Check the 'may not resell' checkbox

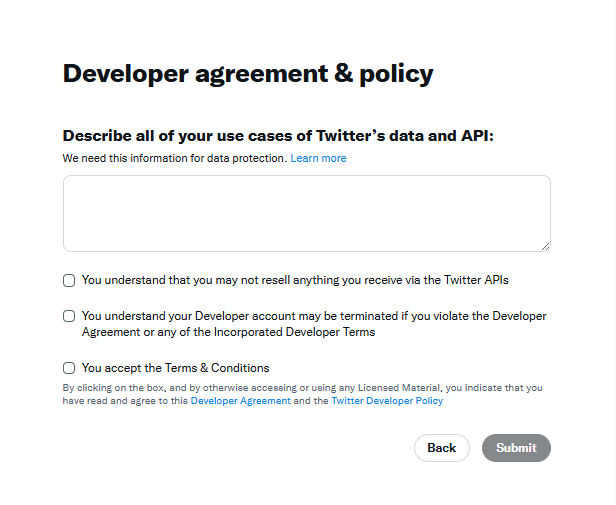coord(69,280)
